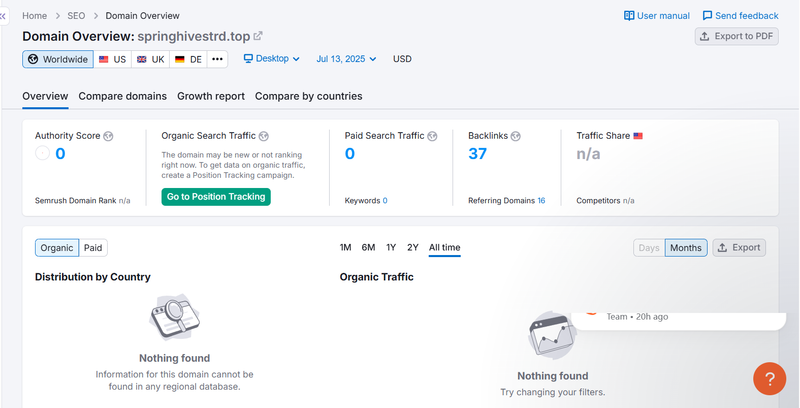Select the DE database

[188, 59]
